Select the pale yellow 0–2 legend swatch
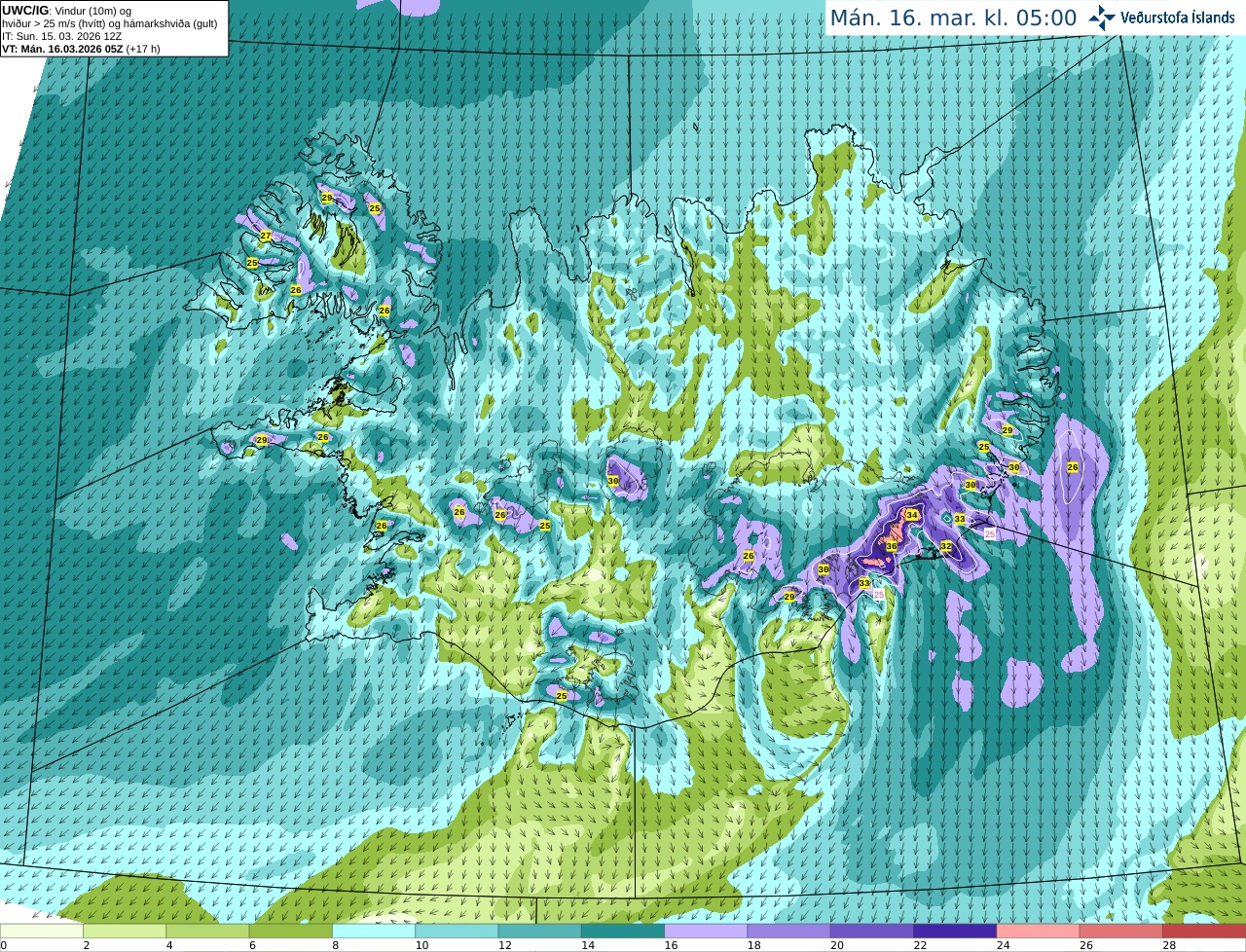Image resolution: width=1246 pixels, height=952 pixels. click(42, 931)
